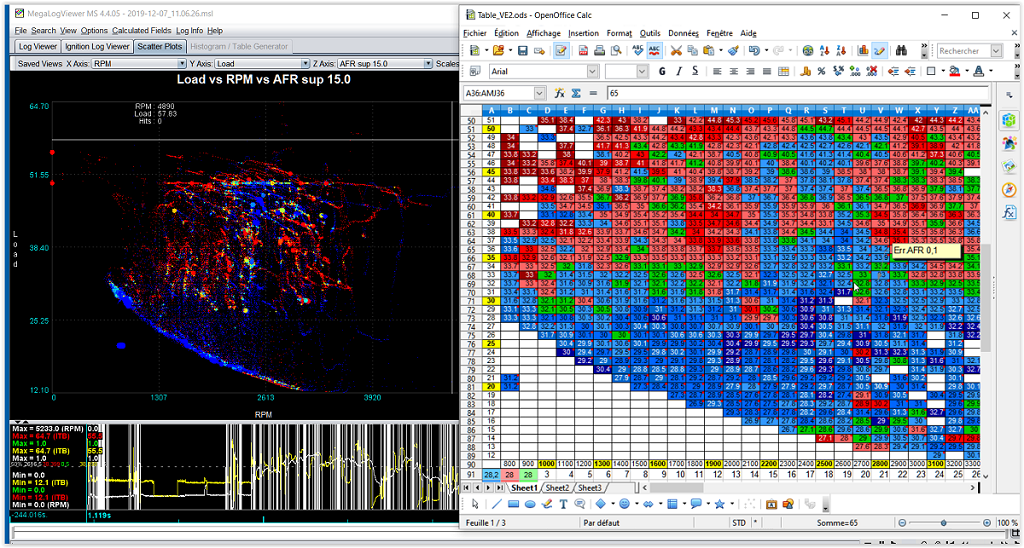This screenshot has height=548, width=1024.
Task: Apply Bold with the G icon
Action: (x=662, y=71)
